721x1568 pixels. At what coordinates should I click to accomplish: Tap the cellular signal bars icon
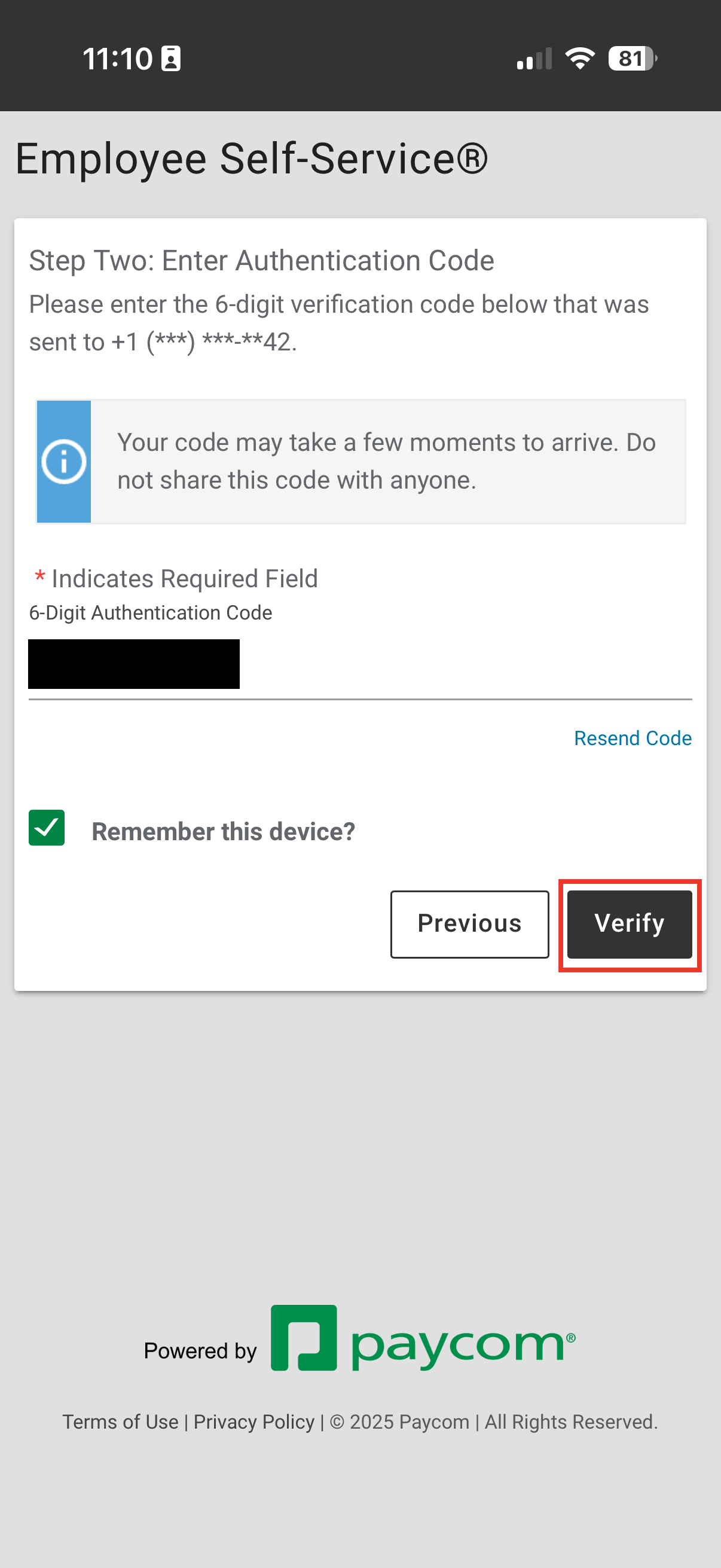[x=534, y=59]
